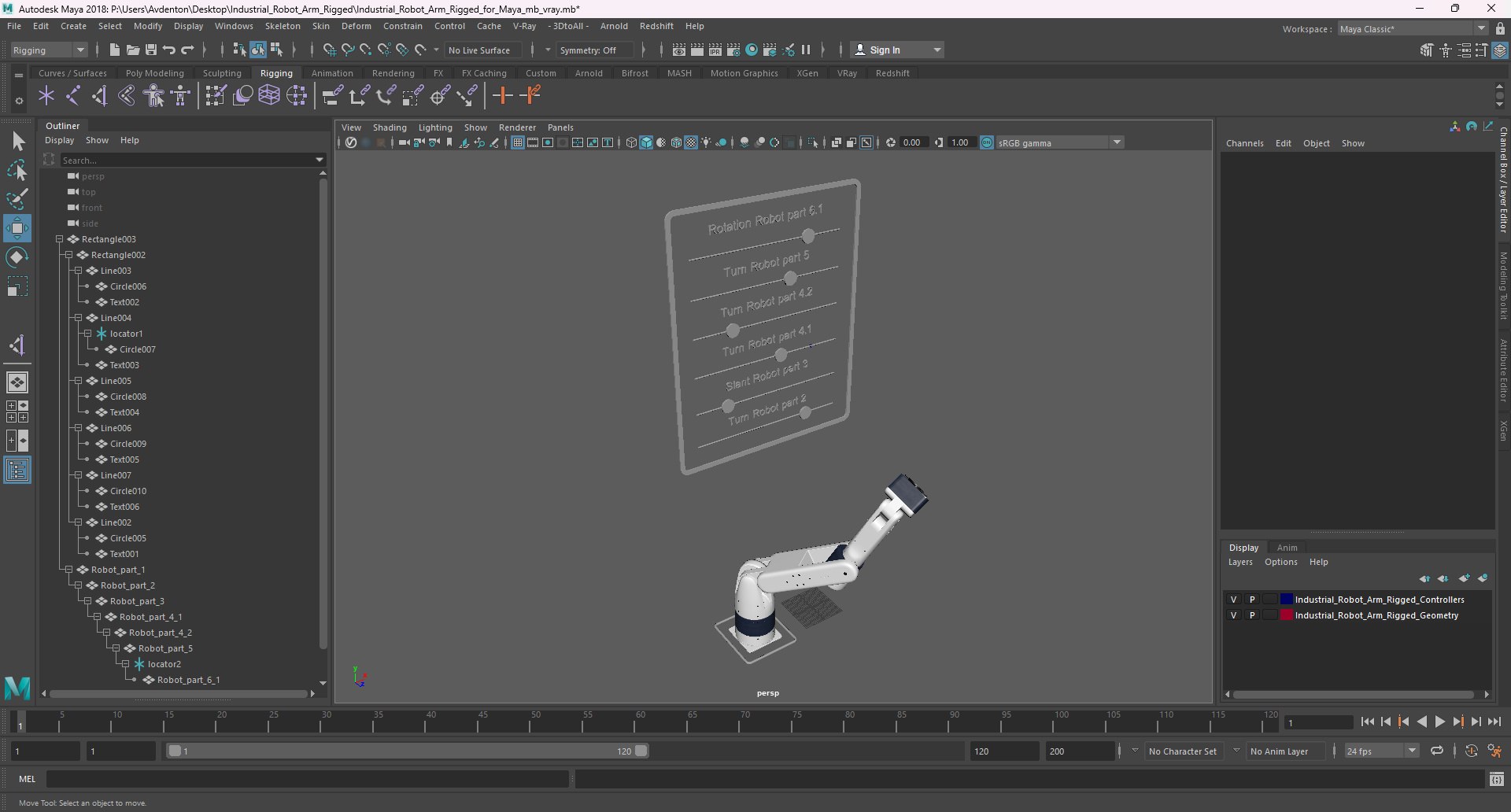
Task: Collapse the Robot_part_1 hierarchy
Action: [68, 570]
